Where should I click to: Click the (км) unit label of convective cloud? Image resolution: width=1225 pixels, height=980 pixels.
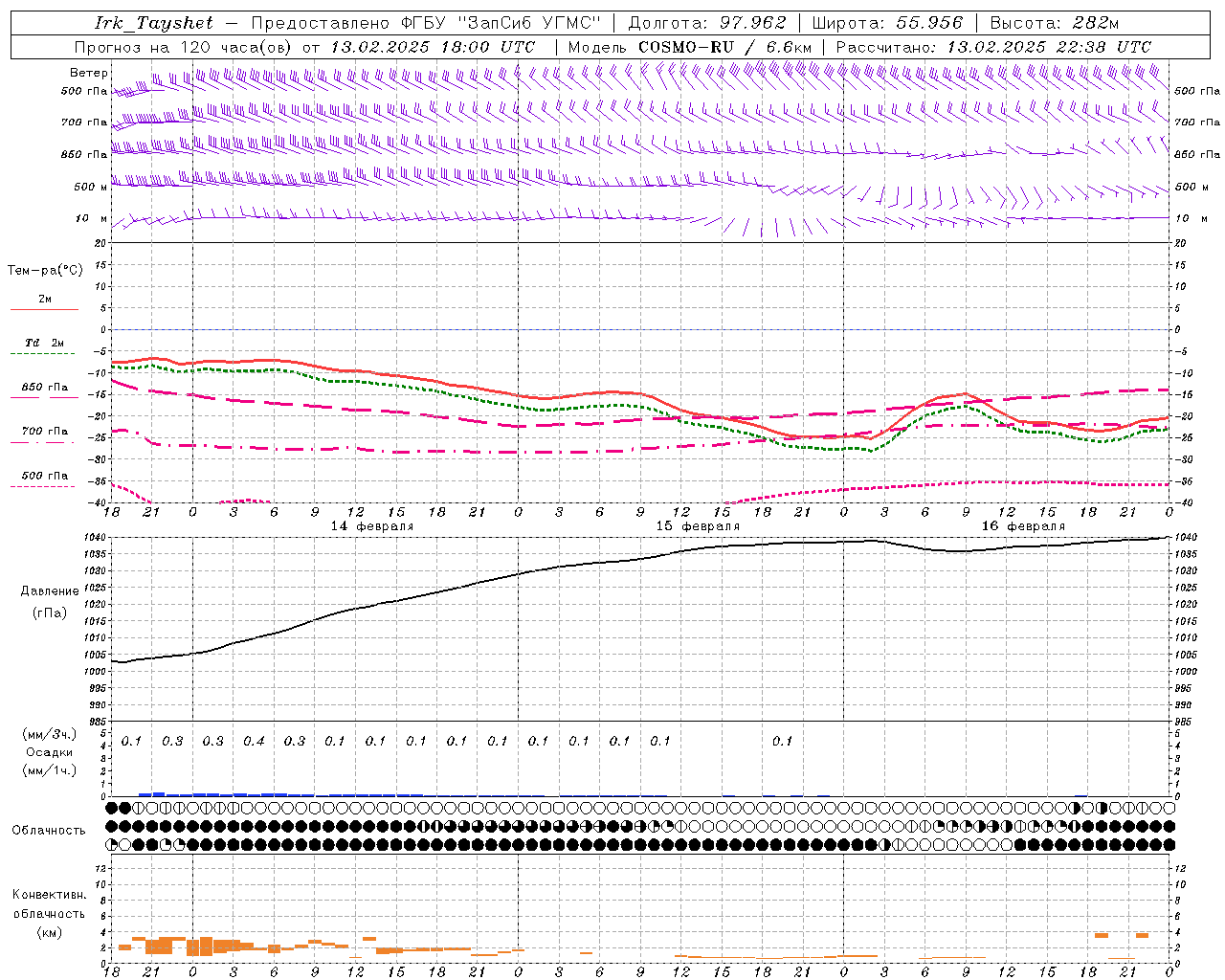point(50,931)
